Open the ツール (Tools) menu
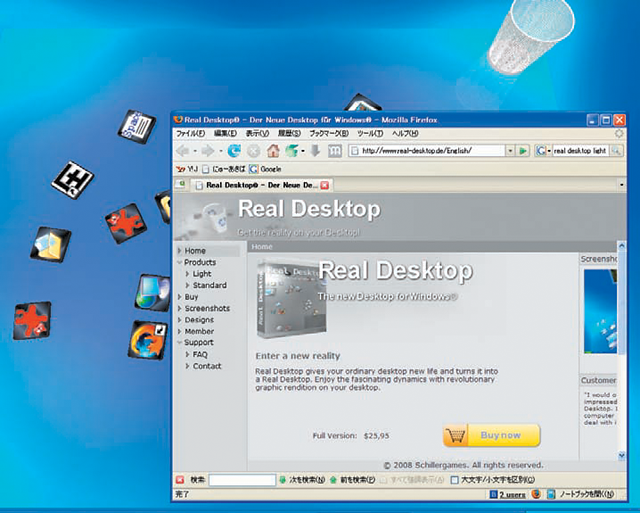This screenshot has width=640, height=513. pos(370,133)
